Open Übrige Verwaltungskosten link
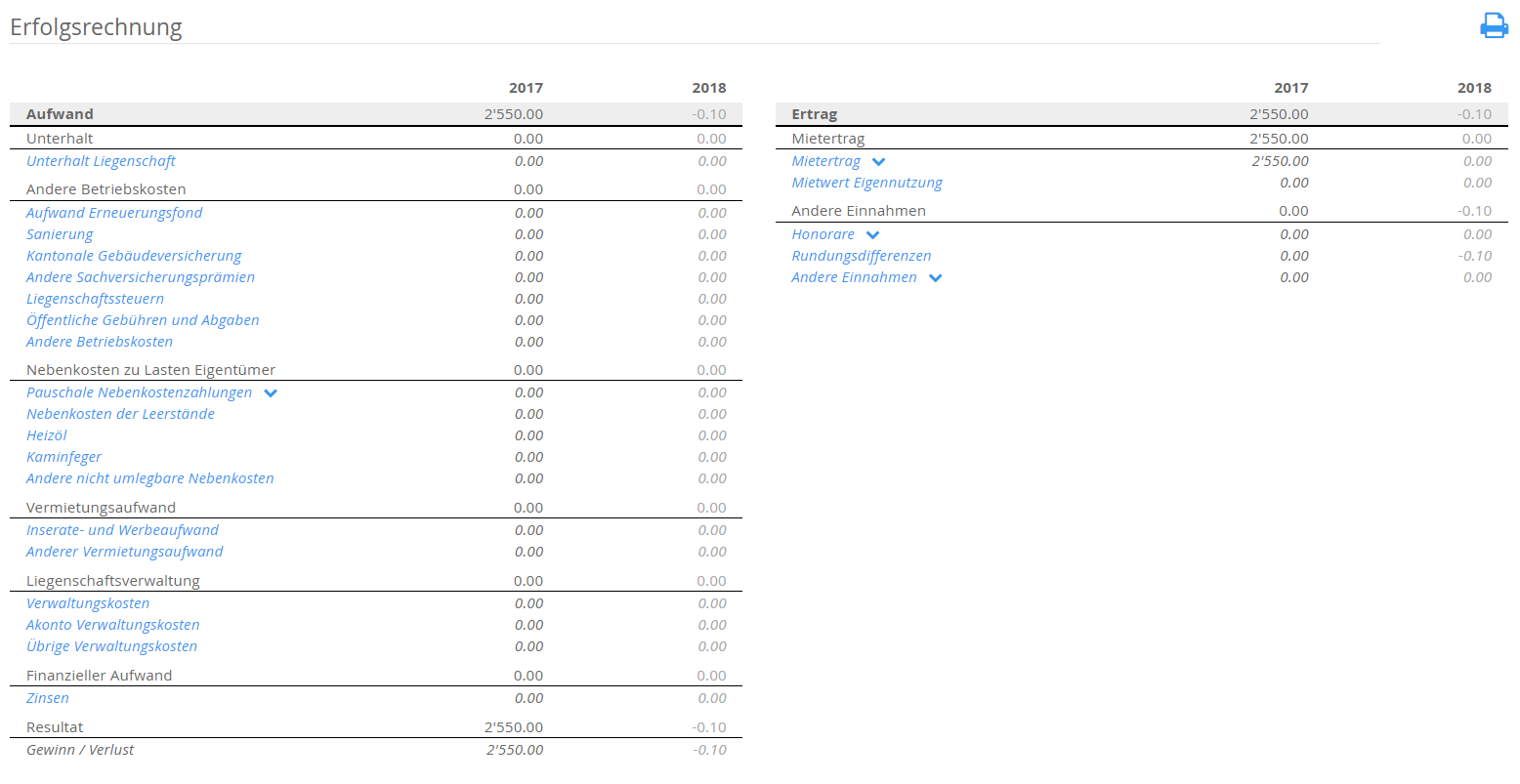Viewport: 1520px width, 784px height. [x=111, y=646]
